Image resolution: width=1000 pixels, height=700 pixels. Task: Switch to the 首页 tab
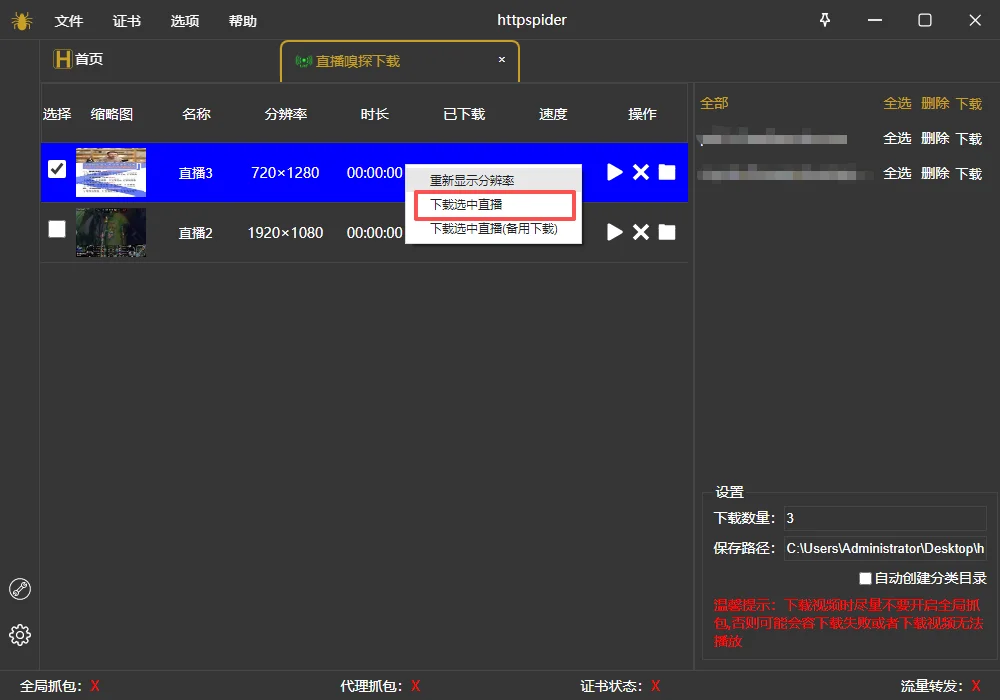click(x=78, y=59)
